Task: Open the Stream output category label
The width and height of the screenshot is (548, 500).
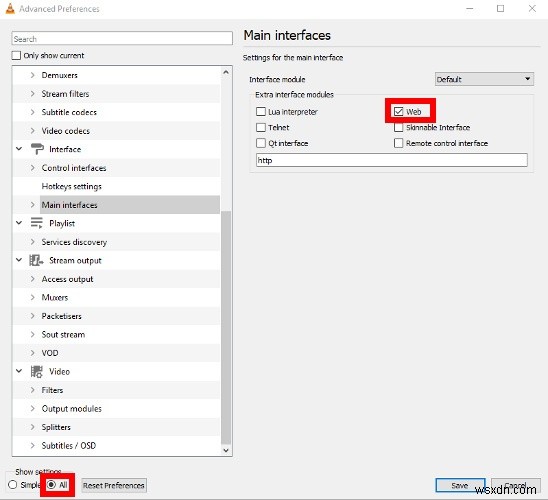Action: tap(75, 261)
